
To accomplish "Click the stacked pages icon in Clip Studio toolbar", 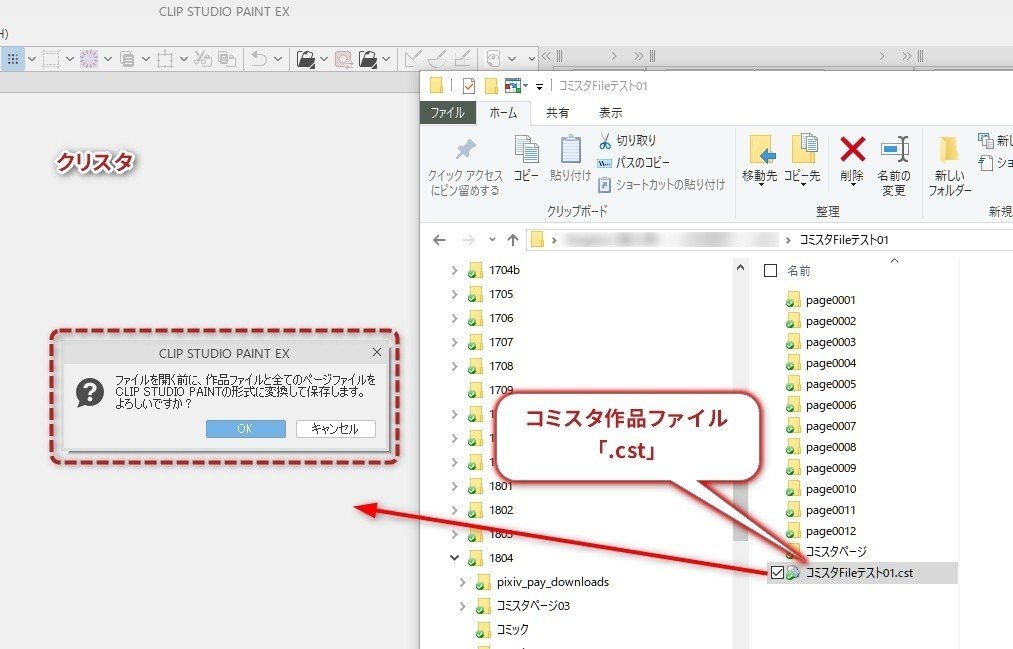I will [x=127, y=59].
